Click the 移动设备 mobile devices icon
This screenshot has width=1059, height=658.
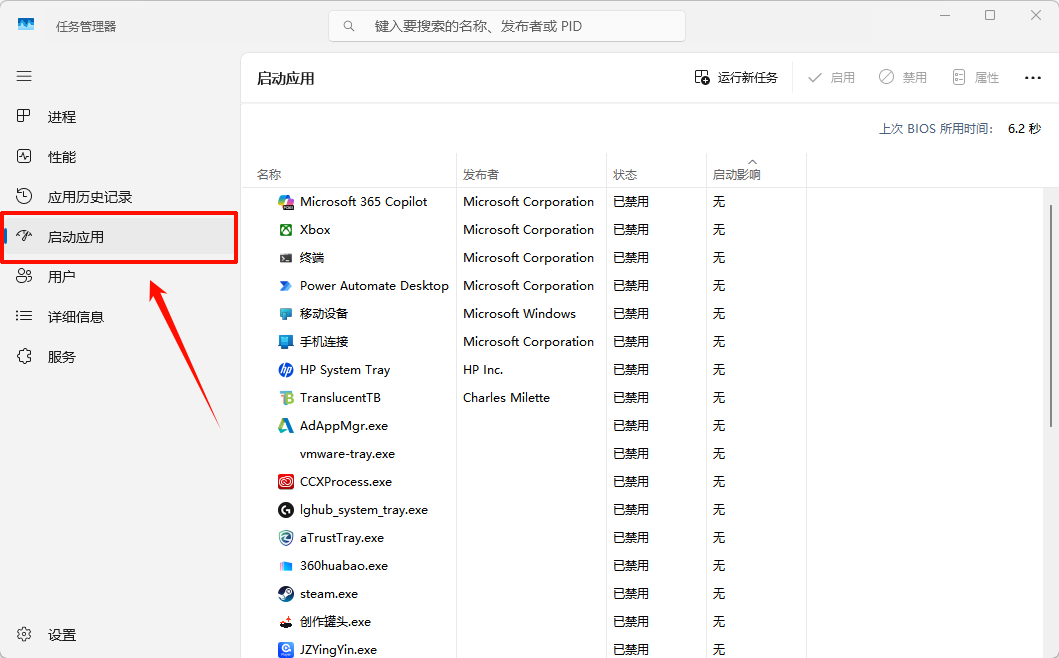click(x=286, y=314)
